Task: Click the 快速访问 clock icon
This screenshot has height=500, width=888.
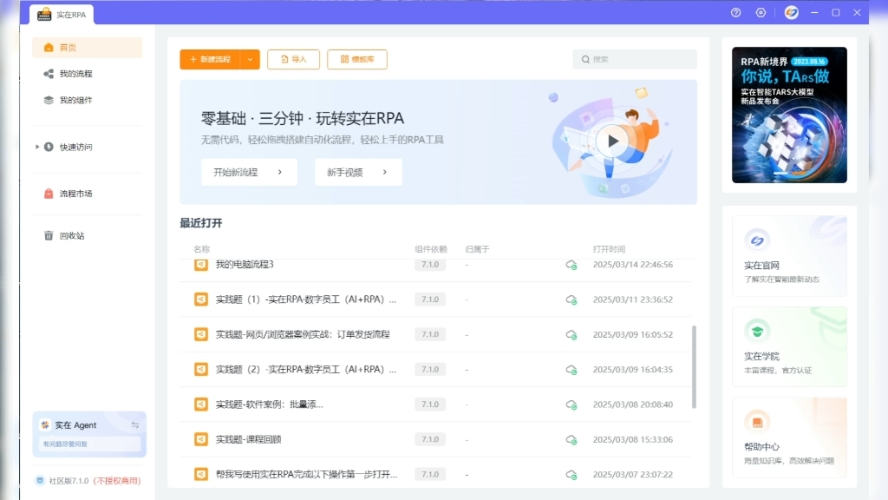Action: [x=49, y=147]
